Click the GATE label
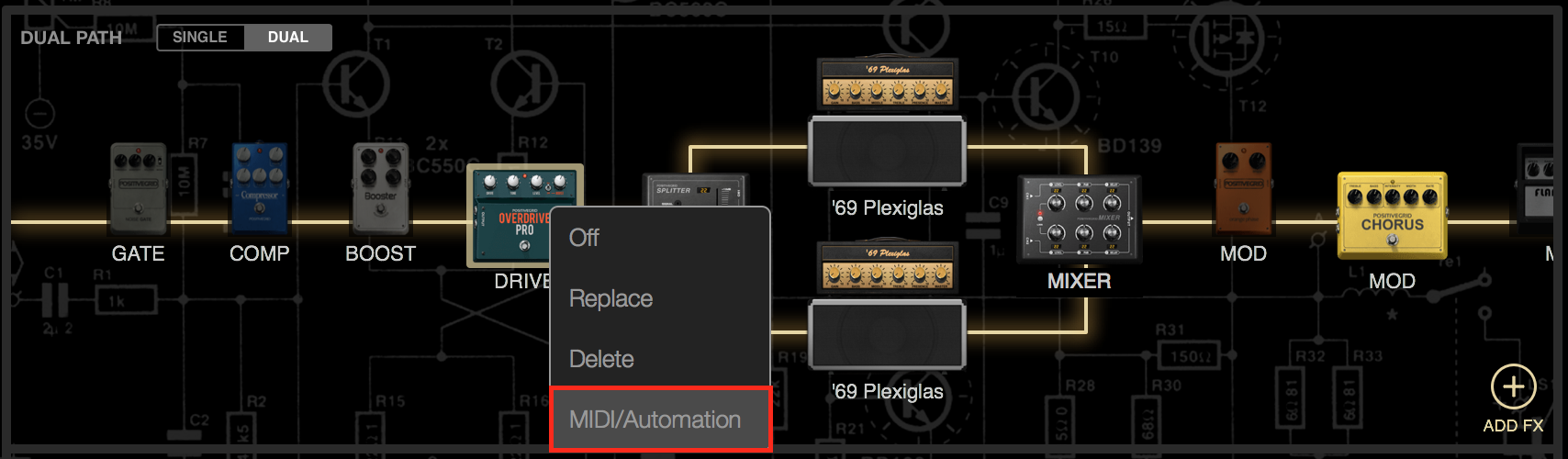The width and height of the screenshot is (1568, 459). tap(139, 253)
